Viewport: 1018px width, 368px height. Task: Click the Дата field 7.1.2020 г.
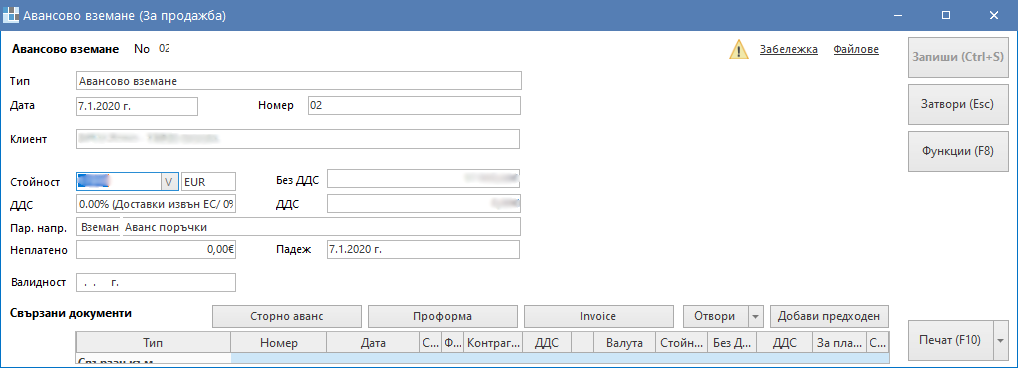pos(136,106)
